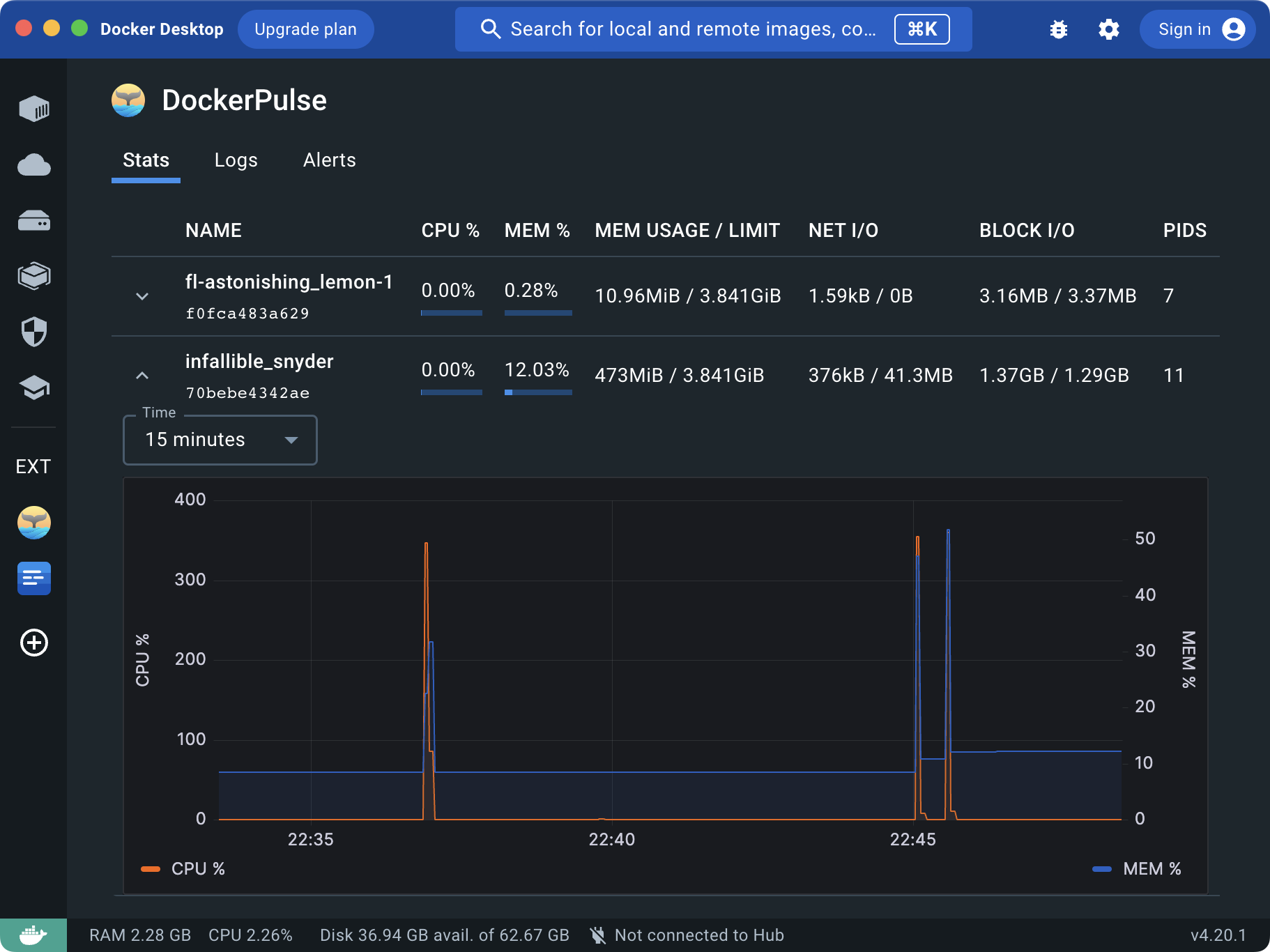Switch to the Alerts tab
Viewport: 1270px width, 952px height.
[x=330, y=160]
